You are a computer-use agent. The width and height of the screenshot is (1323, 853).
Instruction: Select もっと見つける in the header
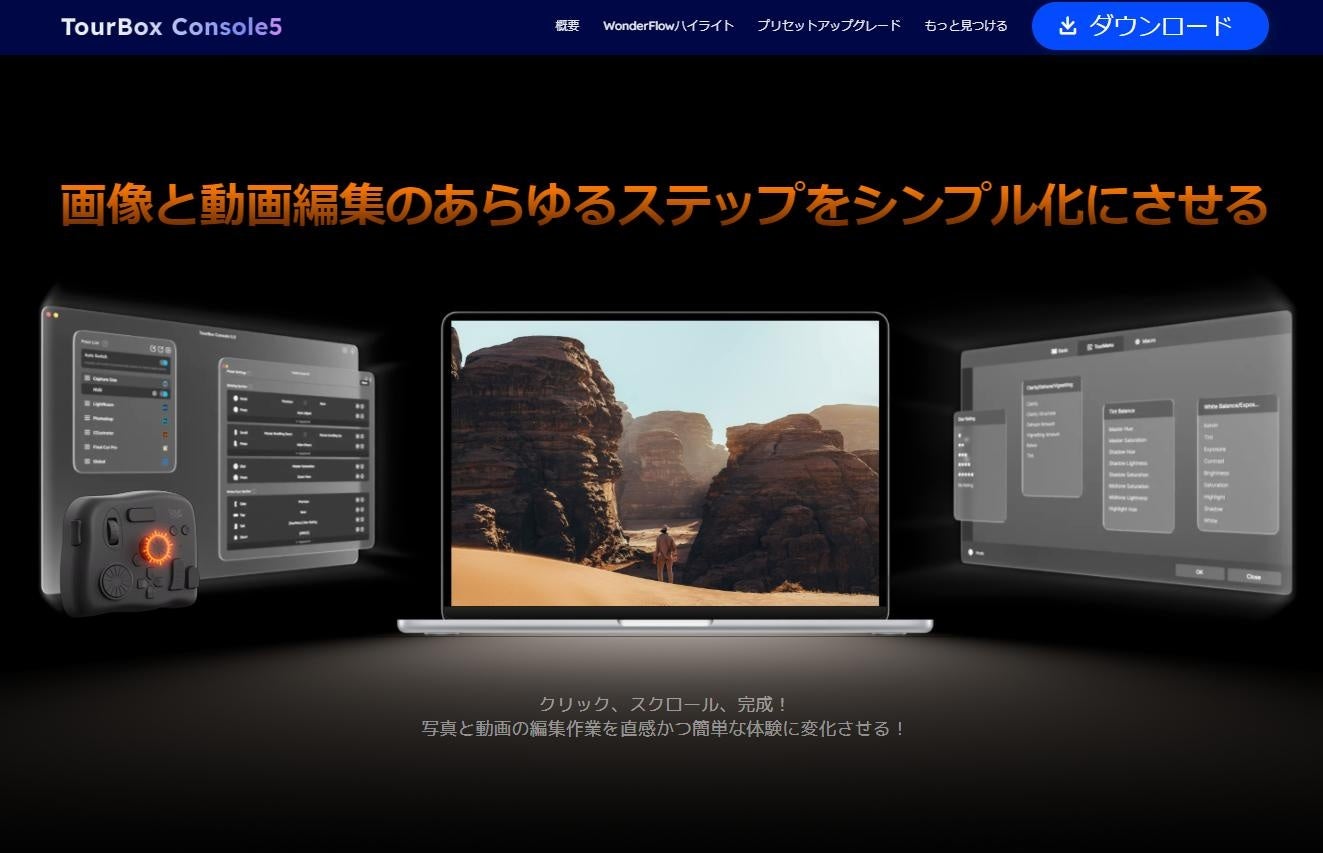coord(966,26)
